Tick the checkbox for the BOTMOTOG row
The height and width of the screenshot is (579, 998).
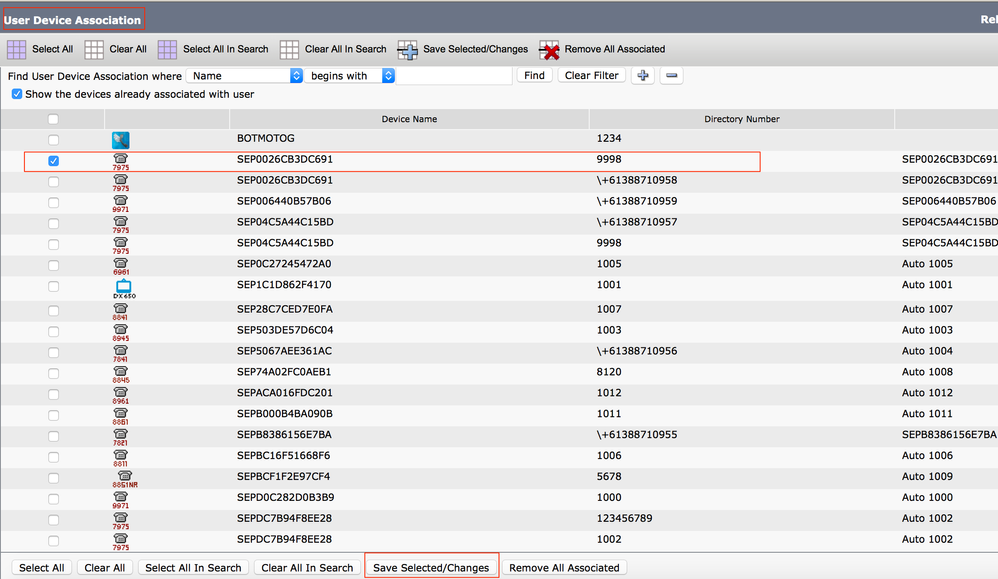click(53, 140)
